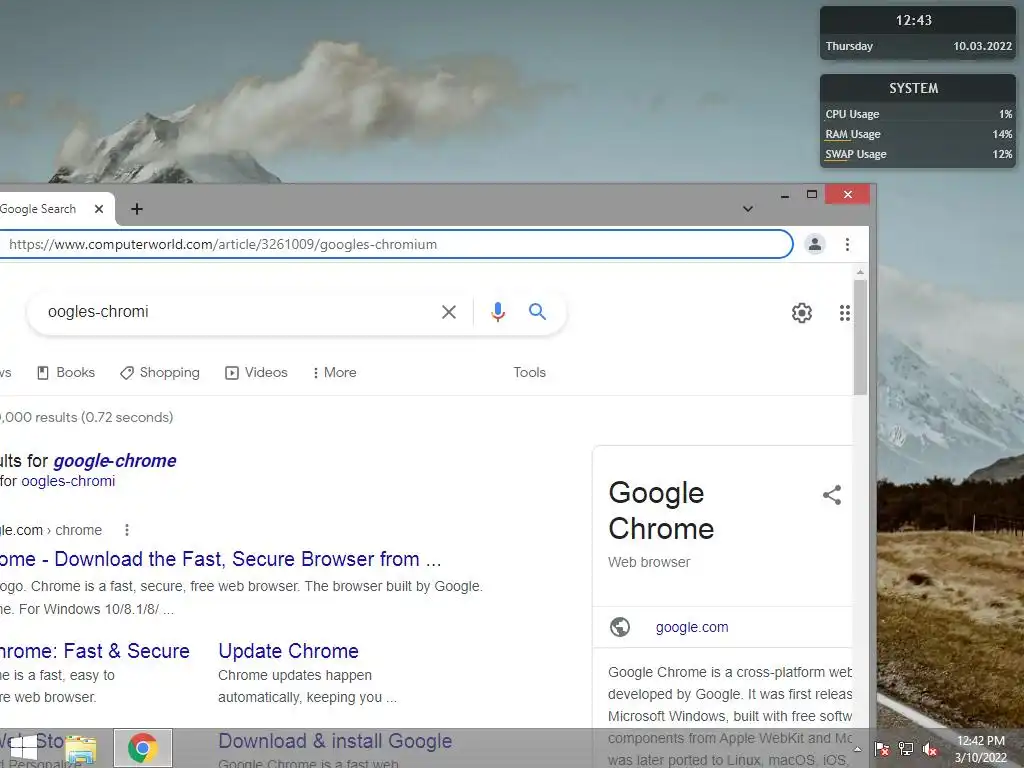Click the SYSTEM widget header
Viewport: 1024px width, 768px height.
point(914,88)
